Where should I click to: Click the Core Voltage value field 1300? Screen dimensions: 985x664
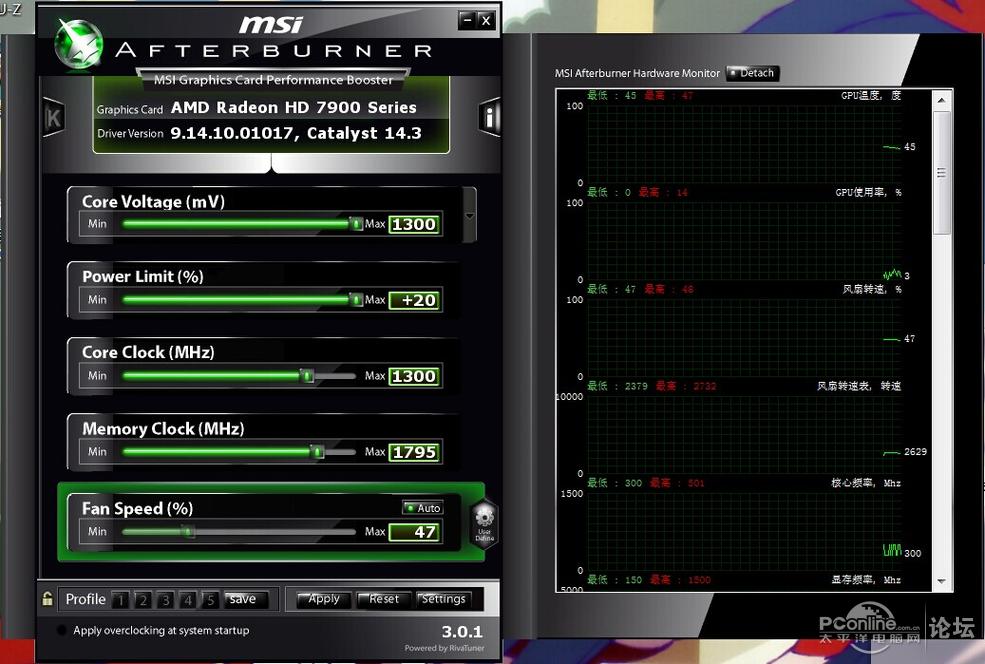click(414, 224)
